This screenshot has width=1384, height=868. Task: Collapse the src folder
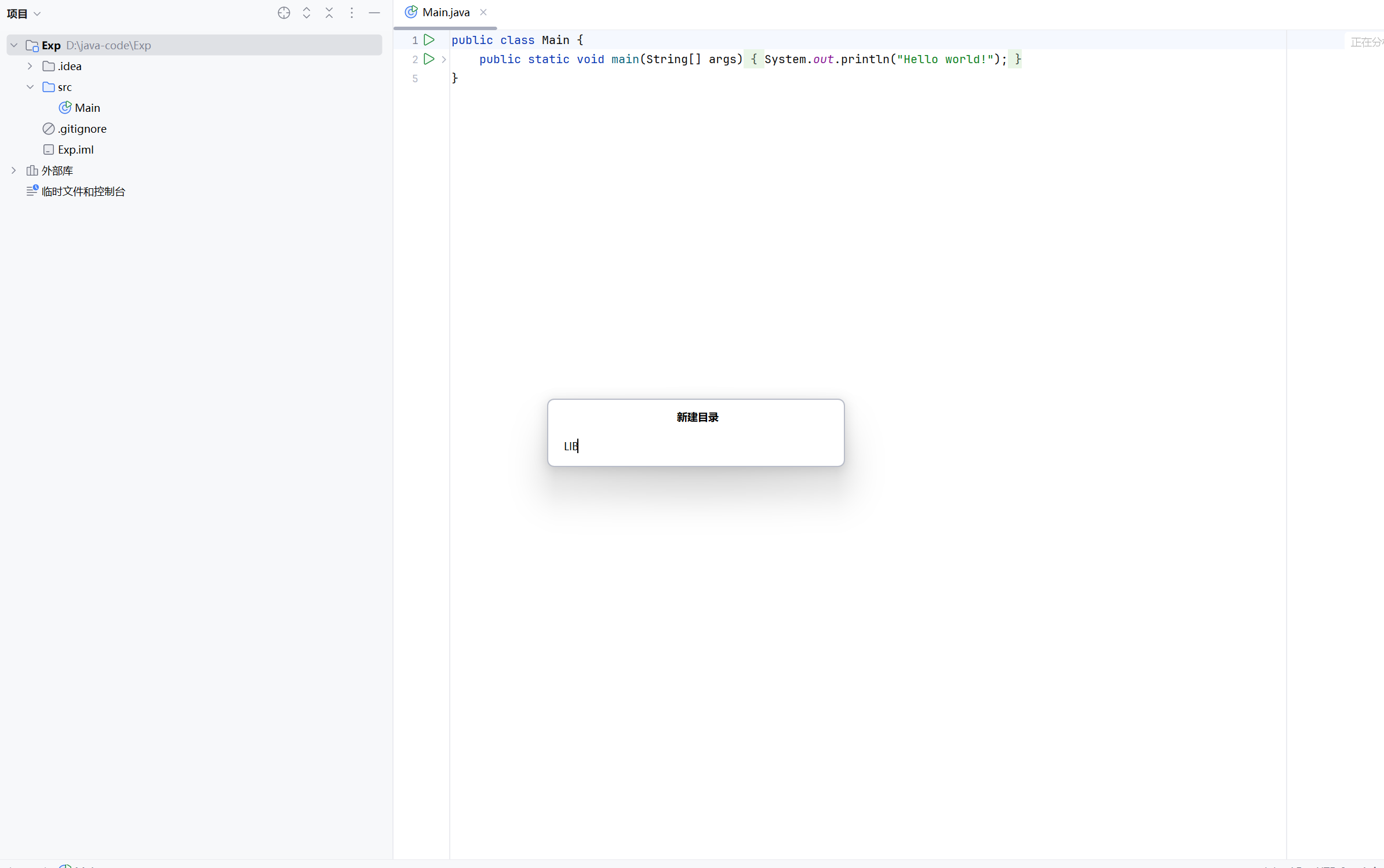30,87
